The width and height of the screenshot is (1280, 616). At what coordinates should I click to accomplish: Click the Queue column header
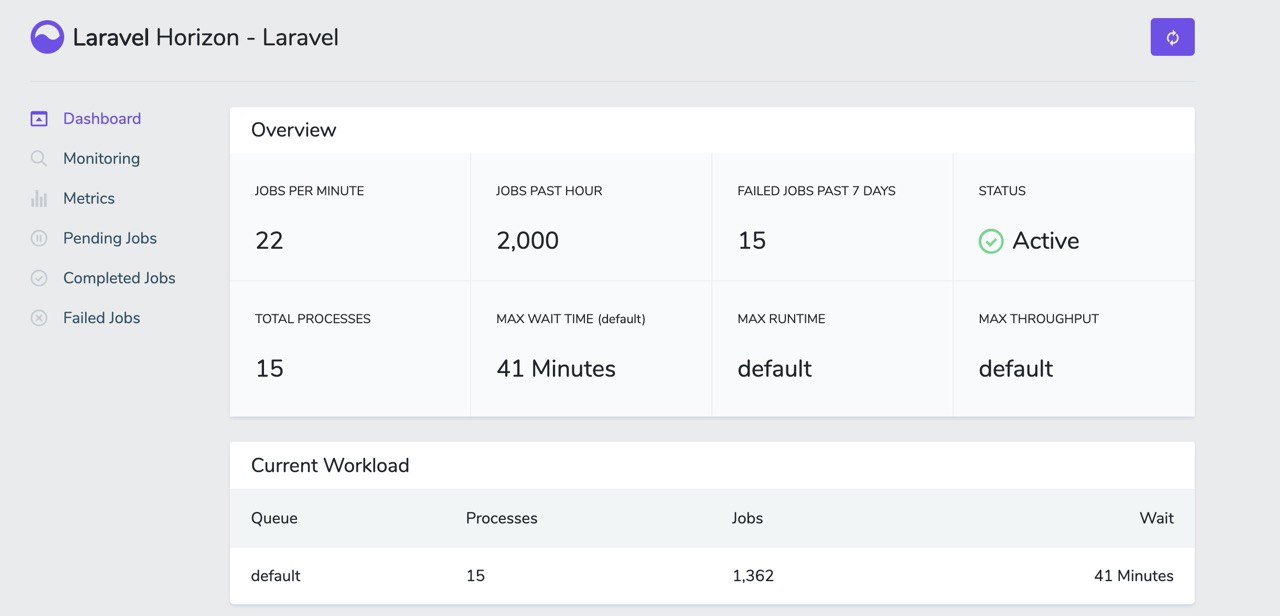(x=274, y=518)
